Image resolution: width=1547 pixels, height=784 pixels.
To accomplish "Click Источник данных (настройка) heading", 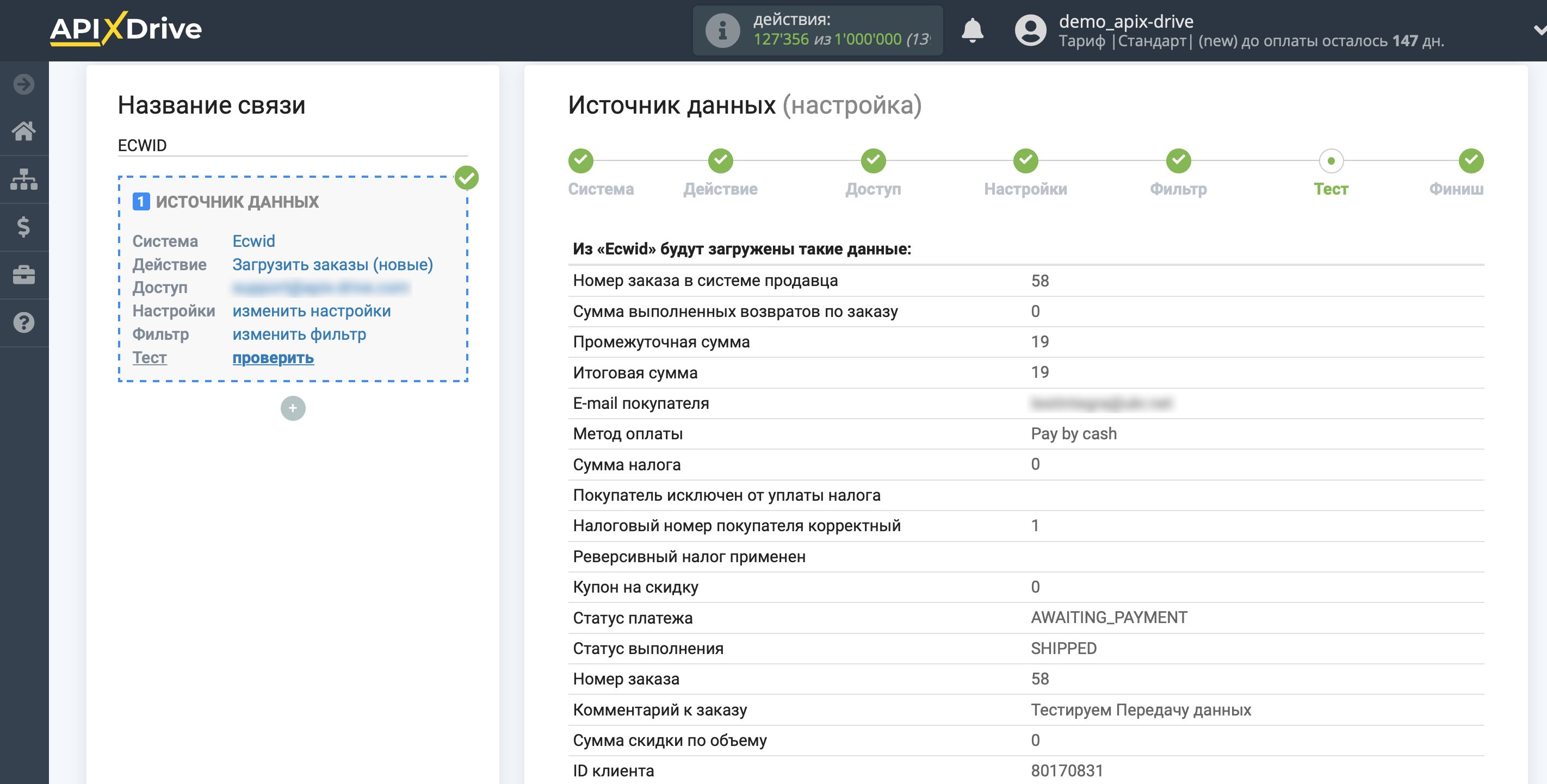I will coord(745,105).
